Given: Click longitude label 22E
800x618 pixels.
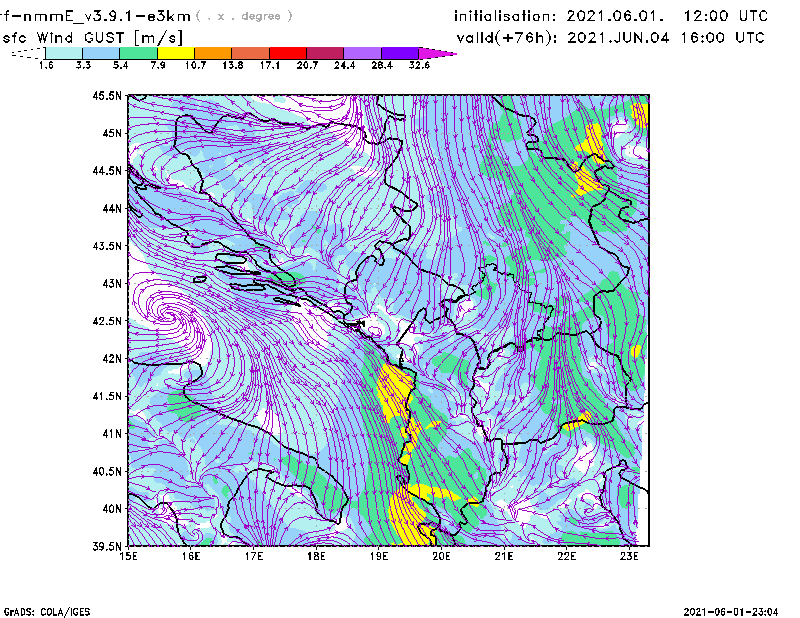Looking at the screenshot, I should (x=567, y=556).
